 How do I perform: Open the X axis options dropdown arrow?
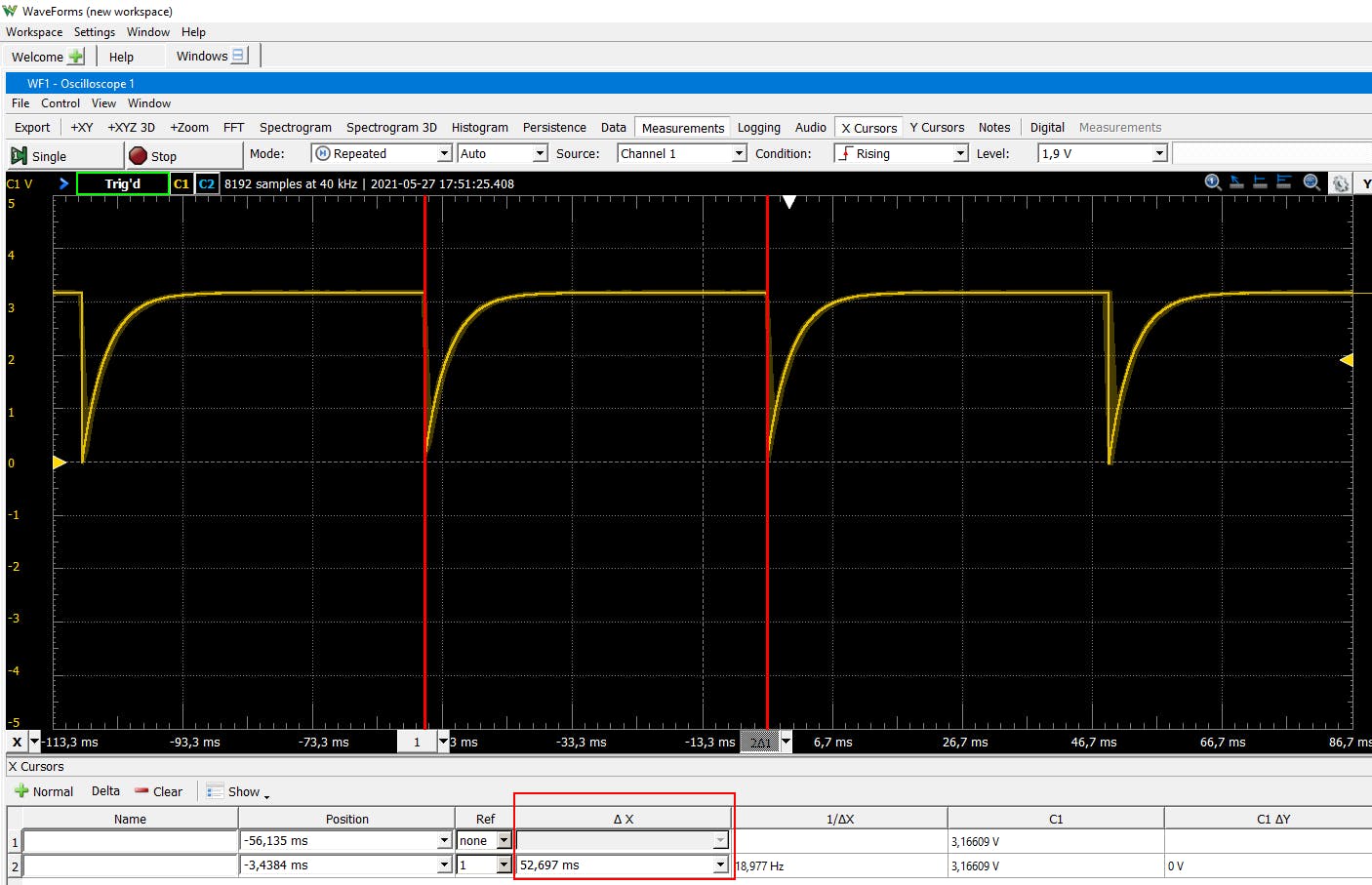pyautogui.click(x=35, y=742)
